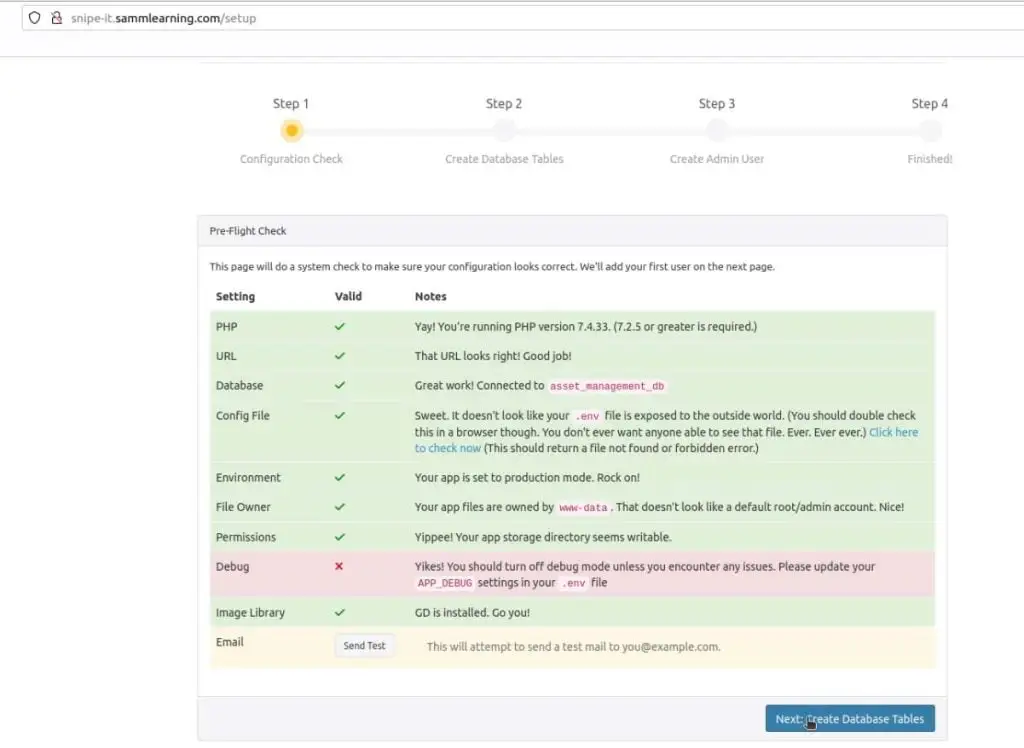Click the 'asset_management_db' code text
The width and height of the screenshot is (1024, 748).
(607, 386)
